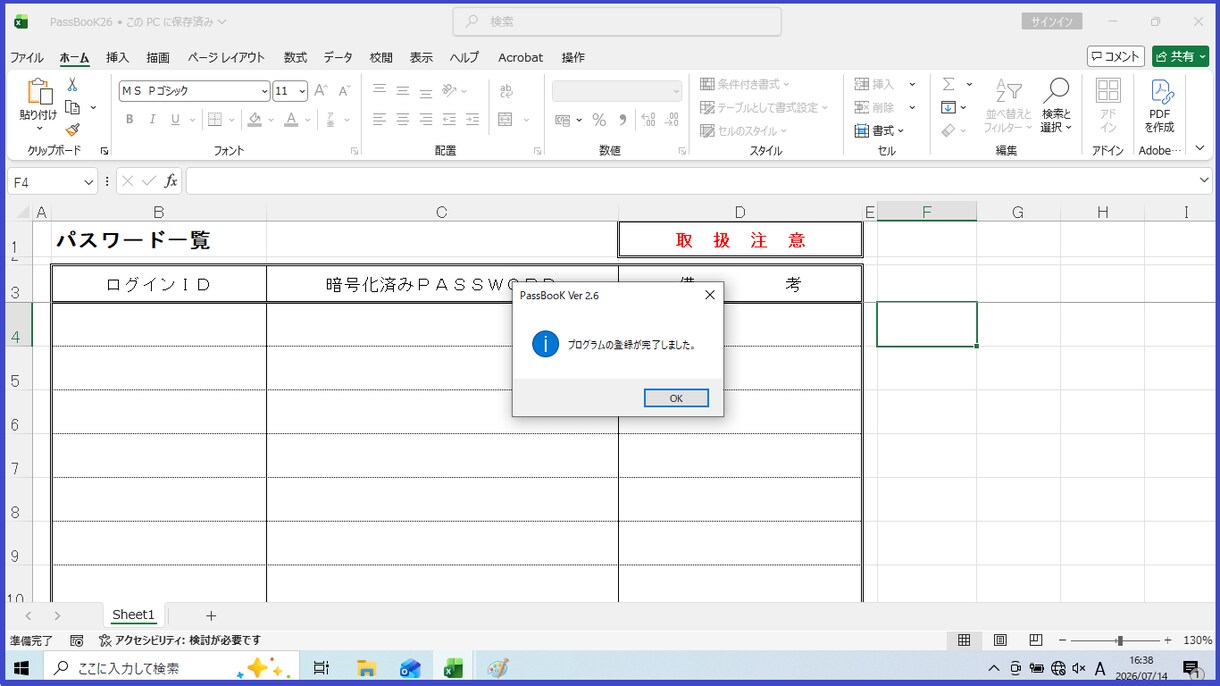Click the fill color bucket icon

[x=254, y=120]
